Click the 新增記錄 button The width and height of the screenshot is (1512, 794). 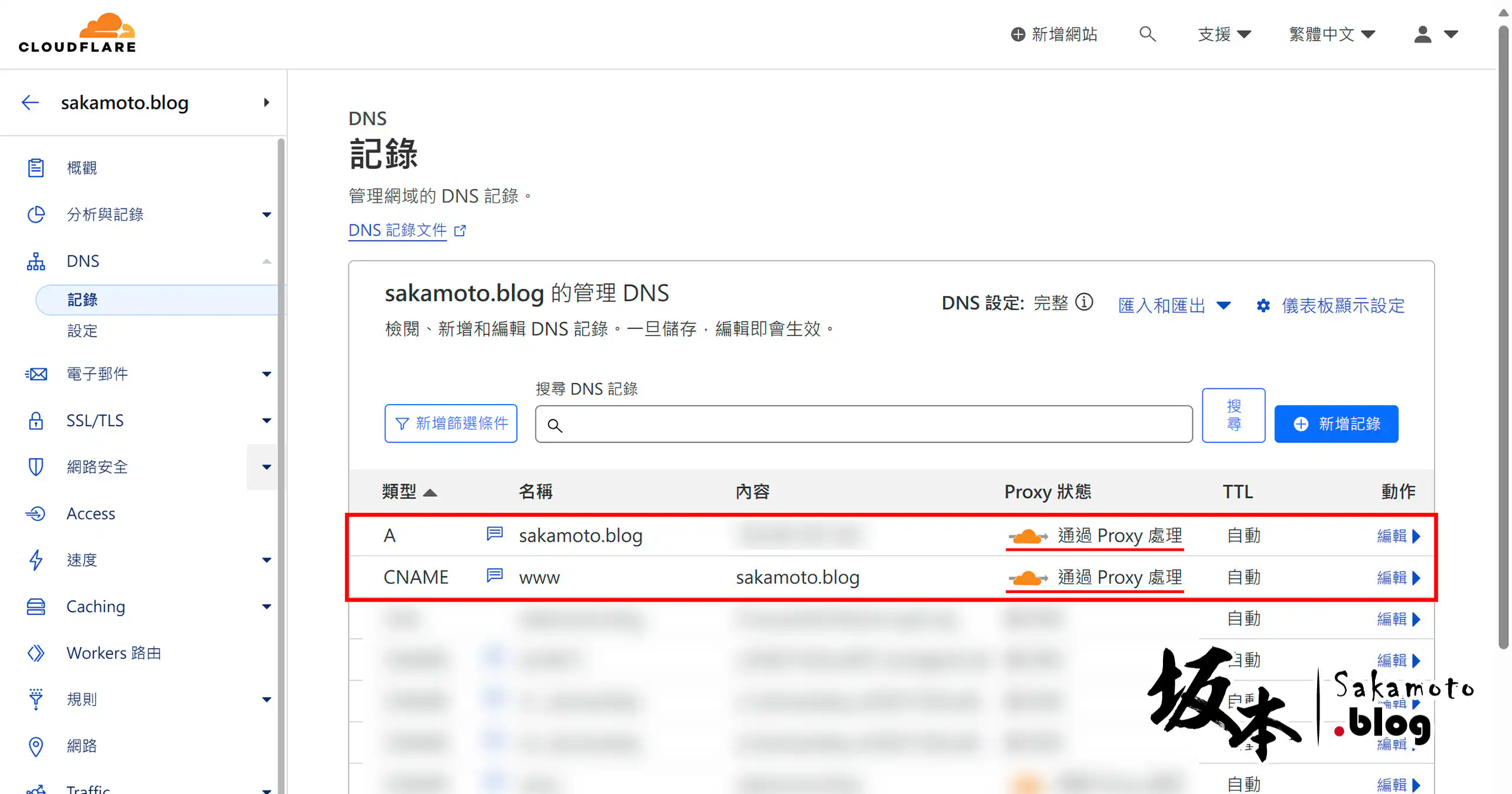click(1336, 424)
